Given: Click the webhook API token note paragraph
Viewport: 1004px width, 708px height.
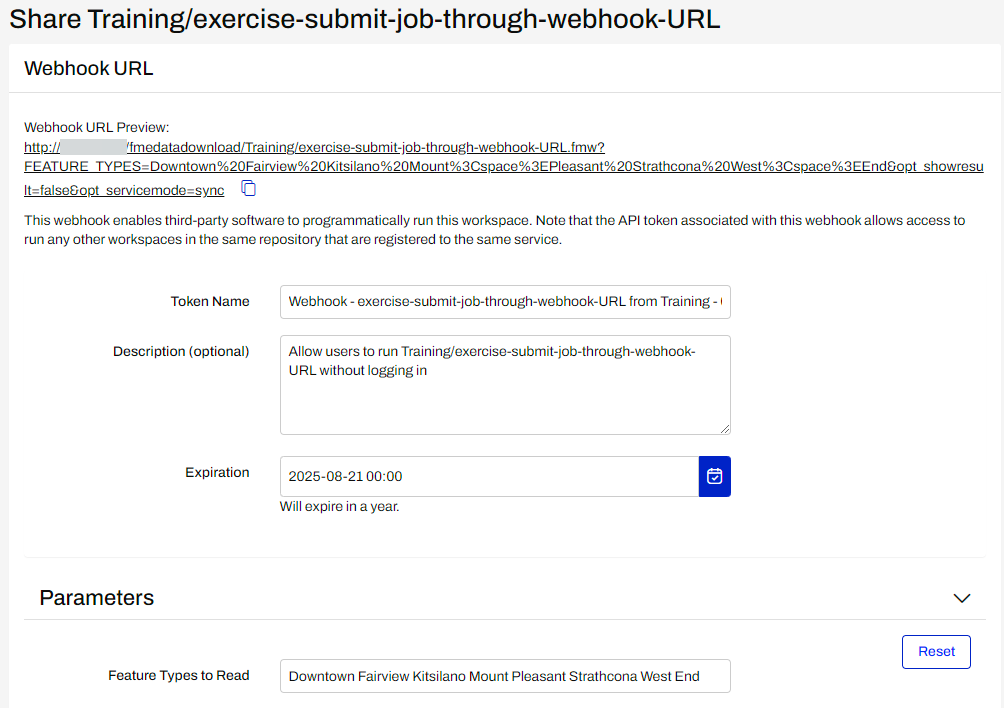Looking at the screenshot, I should [x=495, y=230].
